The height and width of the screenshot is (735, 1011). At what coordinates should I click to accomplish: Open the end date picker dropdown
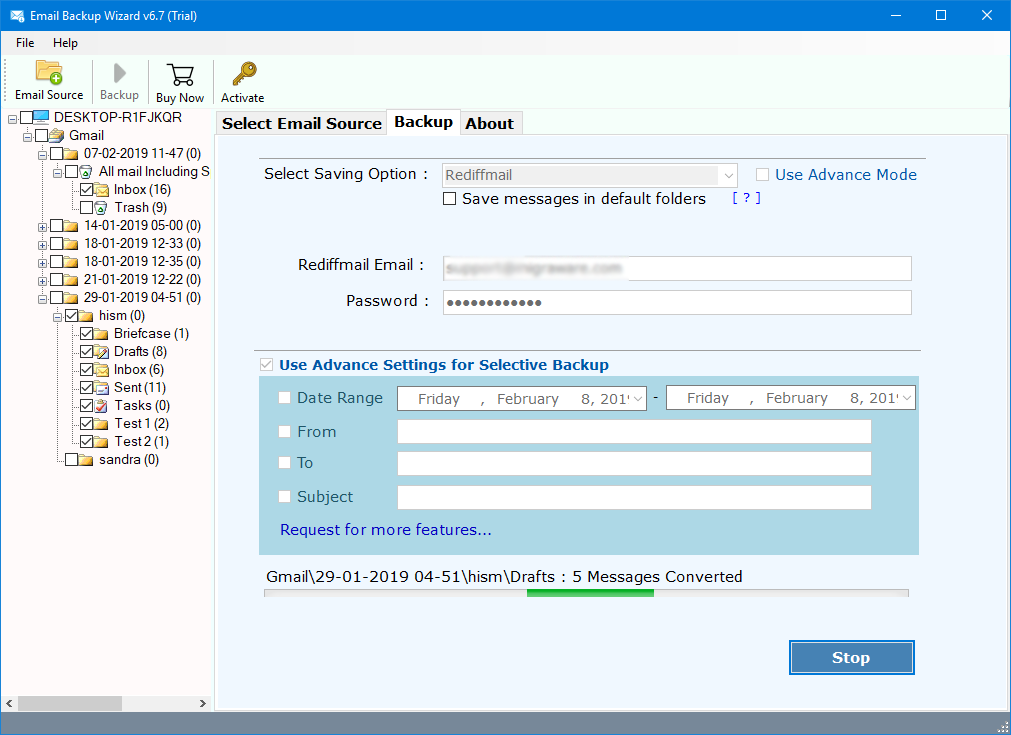[907, 398]
